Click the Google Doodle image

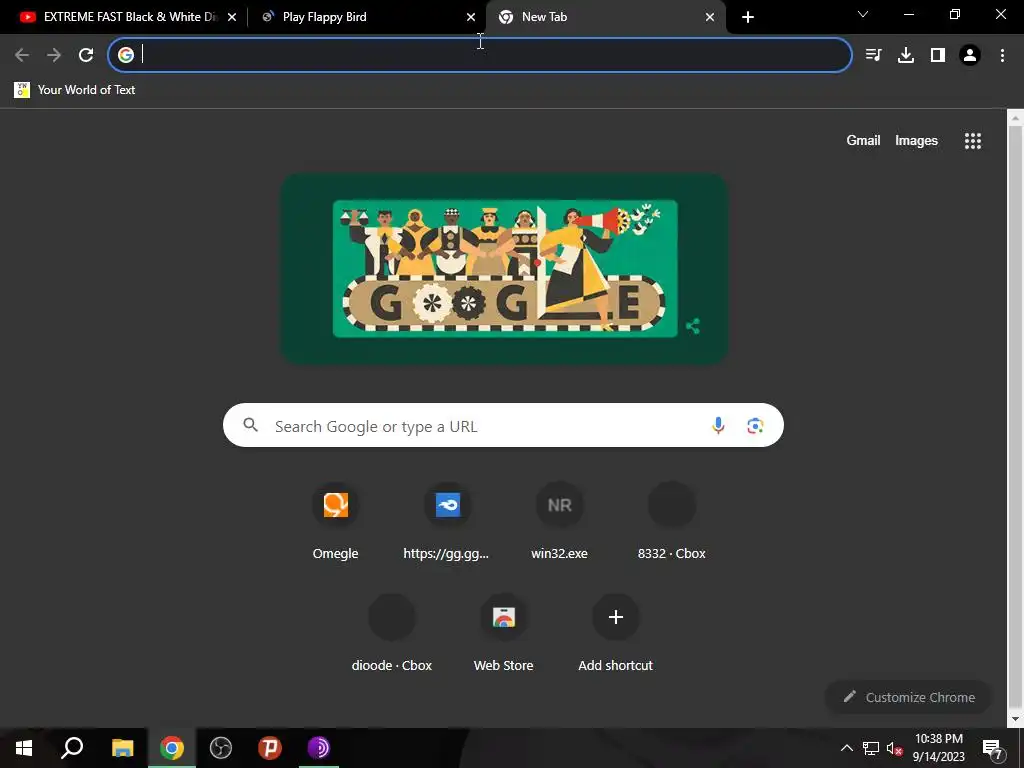pos(505,268)
